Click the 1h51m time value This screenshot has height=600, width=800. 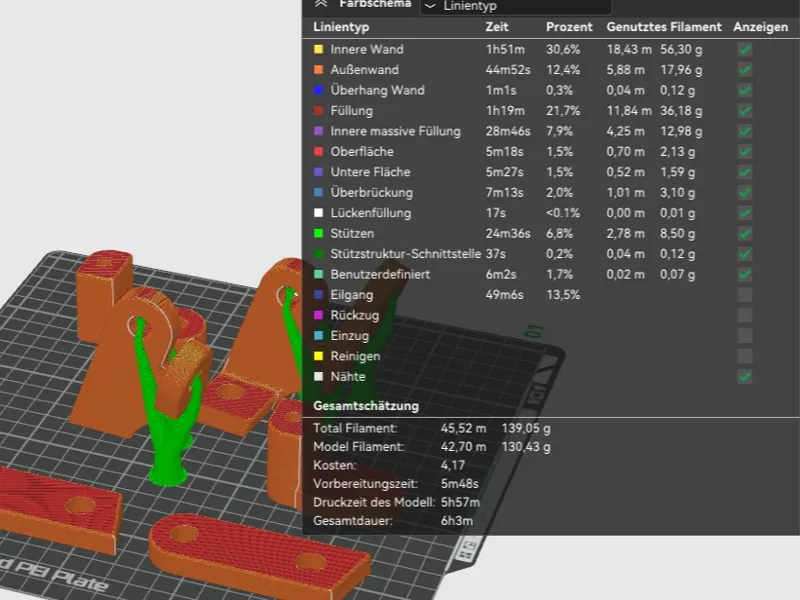505,49
